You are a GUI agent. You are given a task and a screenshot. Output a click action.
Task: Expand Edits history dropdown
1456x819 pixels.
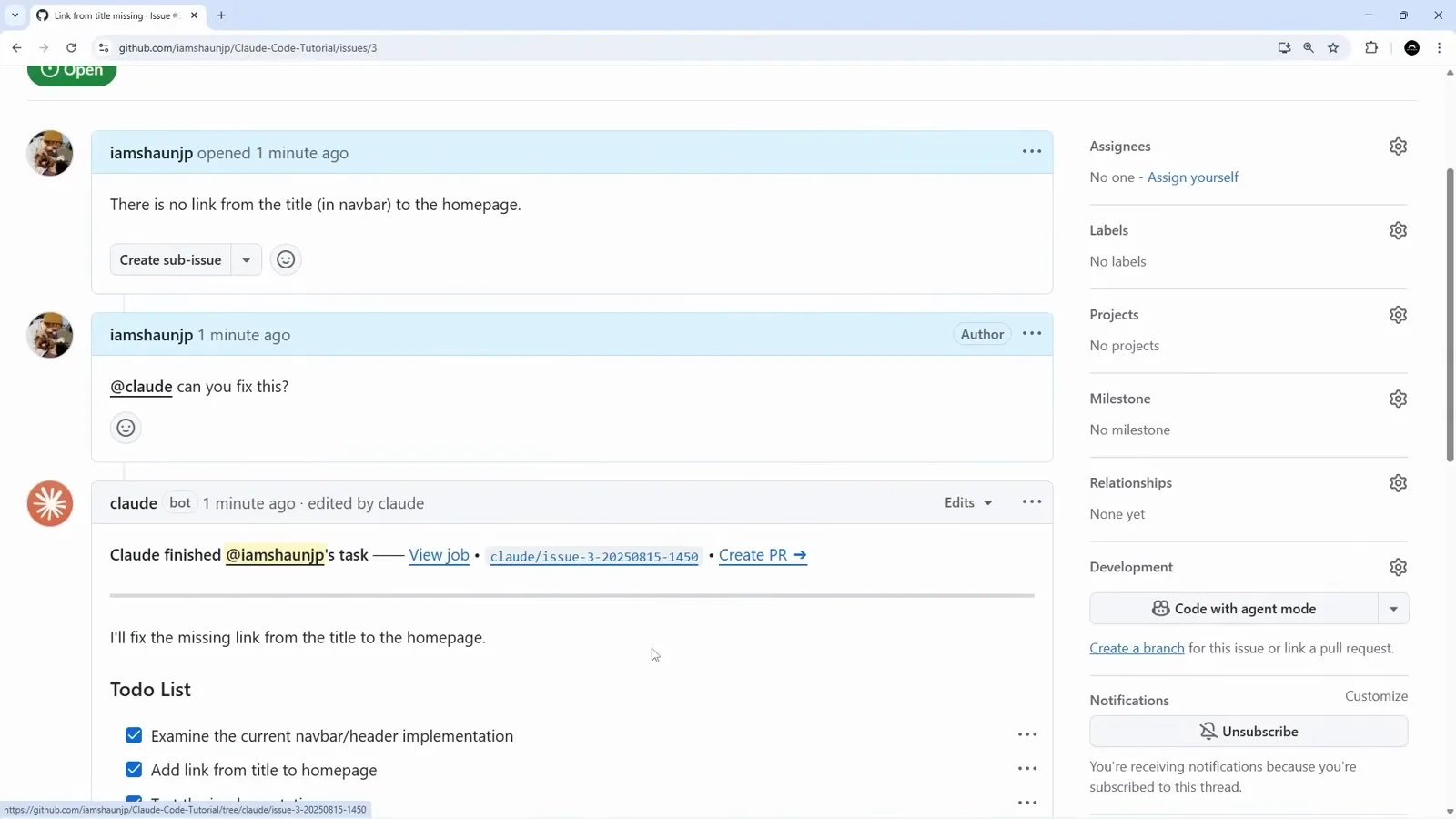[968, 502]
